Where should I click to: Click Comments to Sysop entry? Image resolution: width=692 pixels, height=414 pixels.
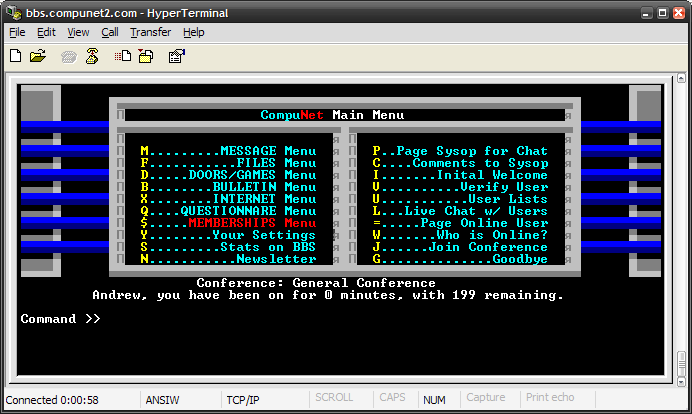pyautogui.click(x=460, y=163)
